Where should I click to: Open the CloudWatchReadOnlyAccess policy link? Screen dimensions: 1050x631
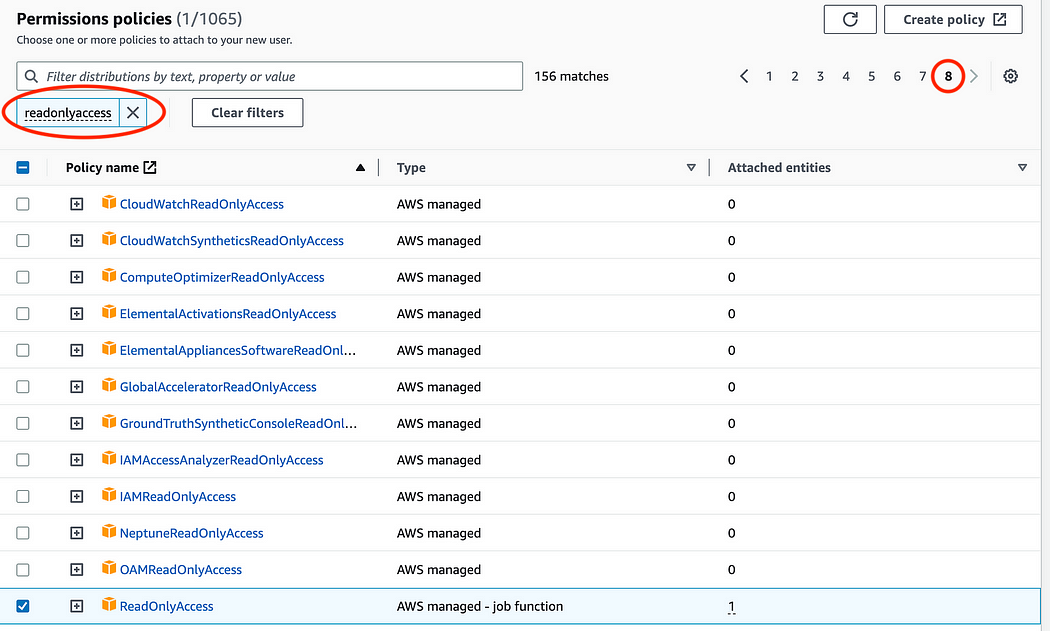tap(202, 204)
